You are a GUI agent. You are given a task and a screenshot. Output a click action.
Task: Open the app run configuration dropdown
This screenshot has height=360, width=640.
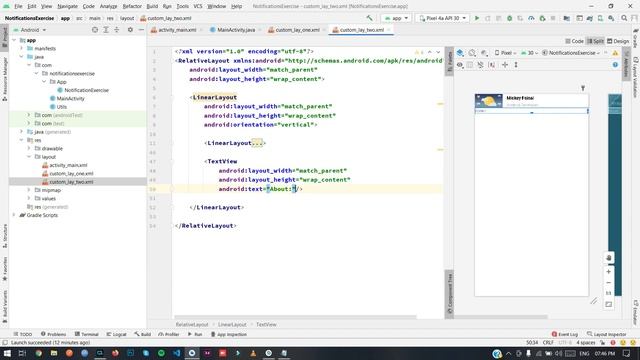[x=396, y=18]
